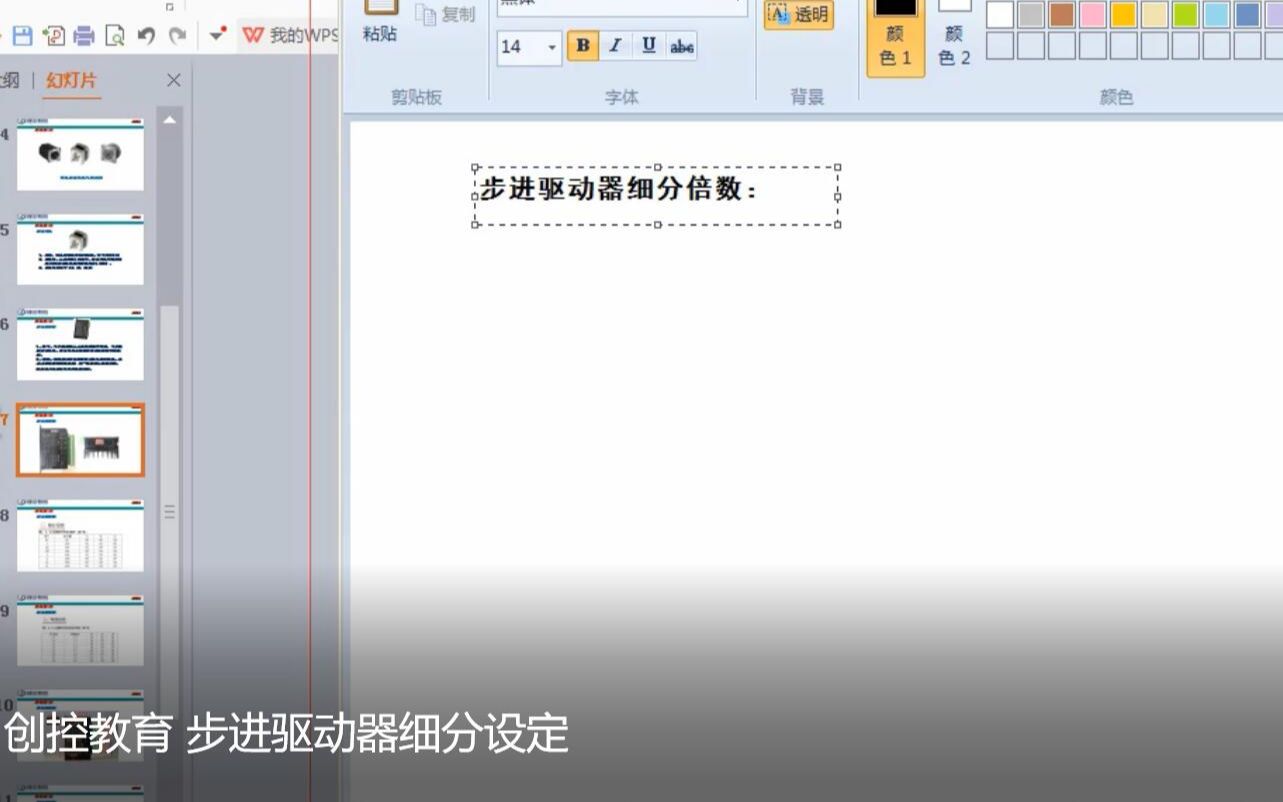
Task: Click the Print icon
Action: [x=84, y=36]
